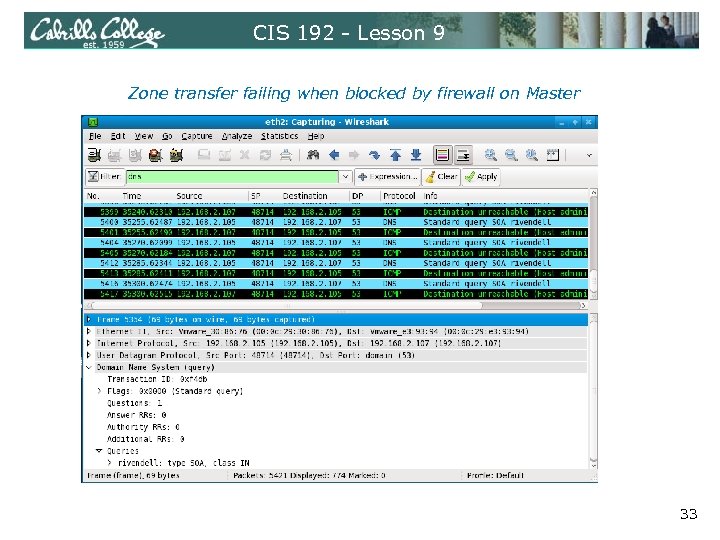This screenshot has height=540, width=720.
Task: Jump to first packet arrow icon
Action: 395,155
